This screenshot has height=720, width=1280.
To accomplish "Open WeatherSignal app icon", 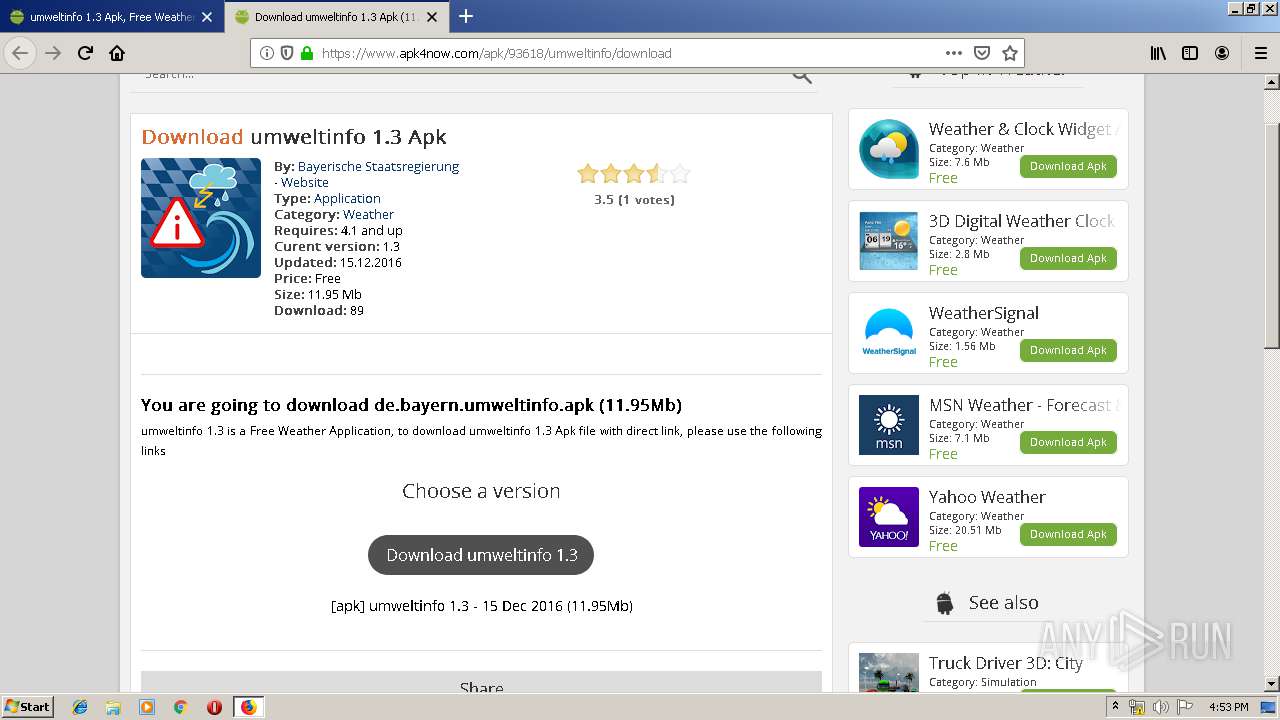I will [x=889, y=333].
